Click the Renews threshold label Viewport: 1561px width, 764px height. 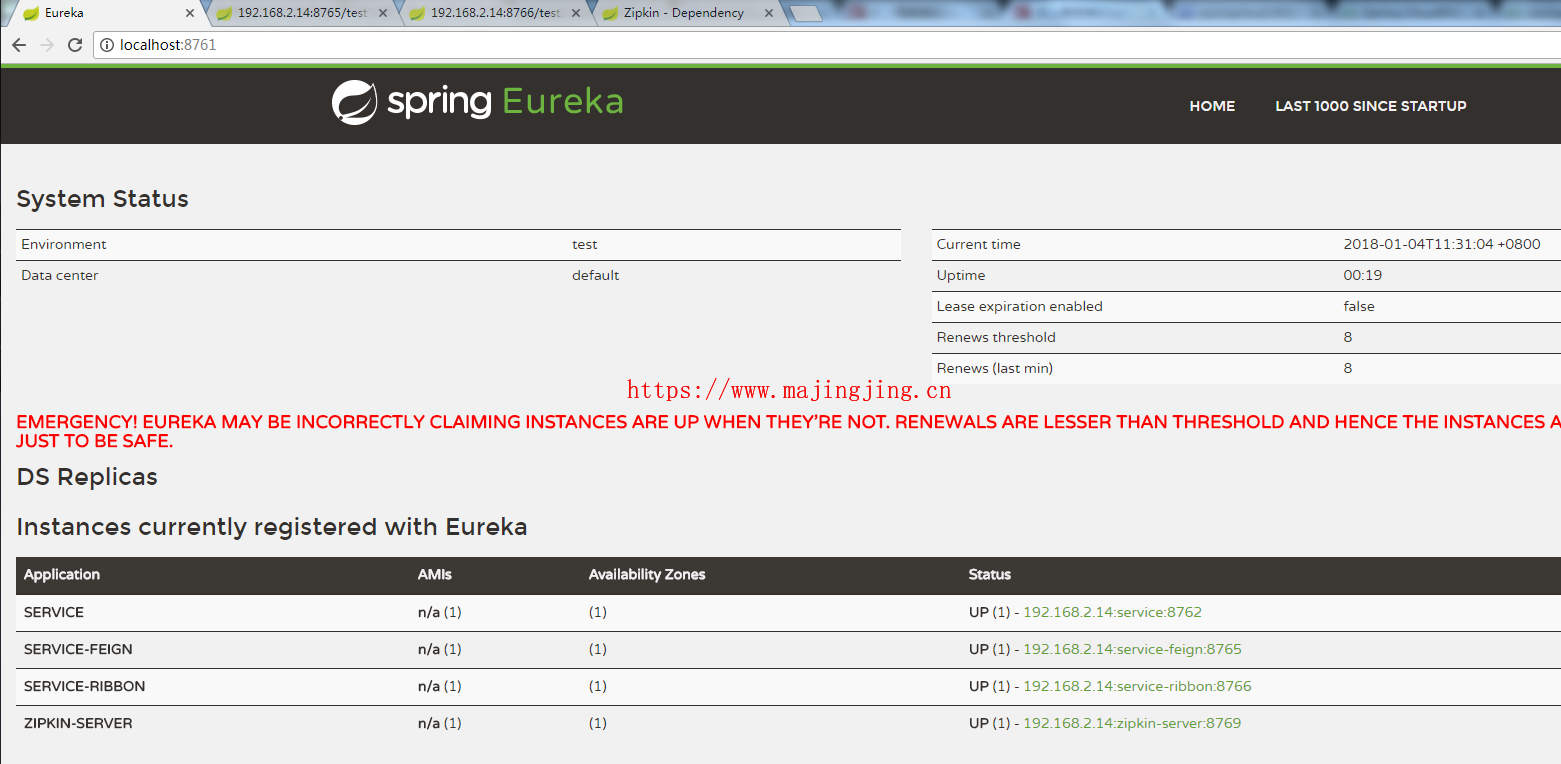[x=996, y=338]
